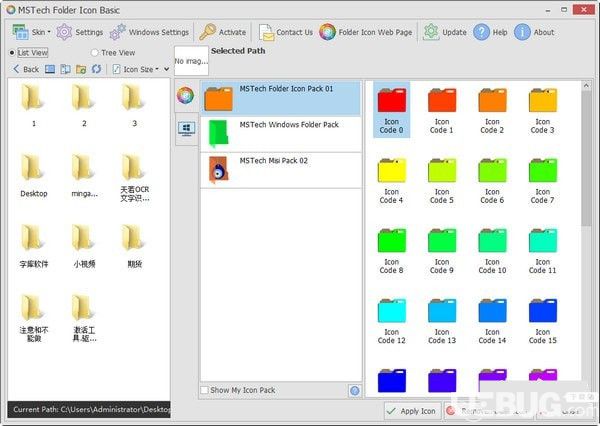Maximize the MSTech Folder Icon window
The image size is (600, 426).
[564, 10]
